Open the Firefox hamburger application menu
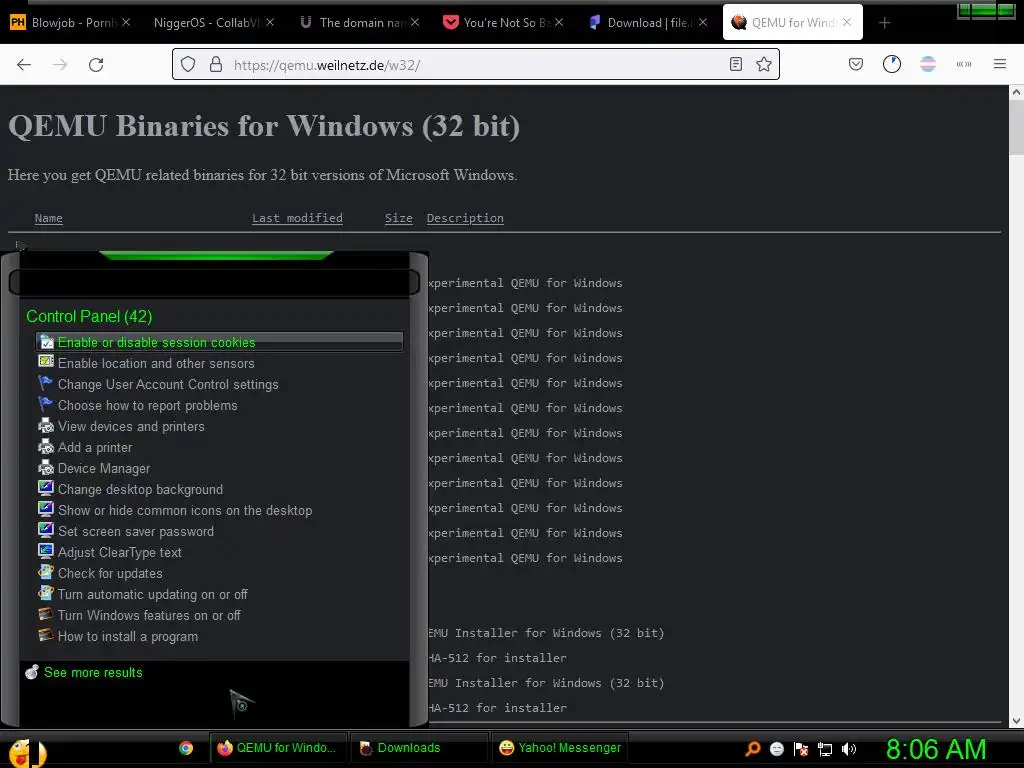Viewport: 1024px width, 768px height. 1000,64
